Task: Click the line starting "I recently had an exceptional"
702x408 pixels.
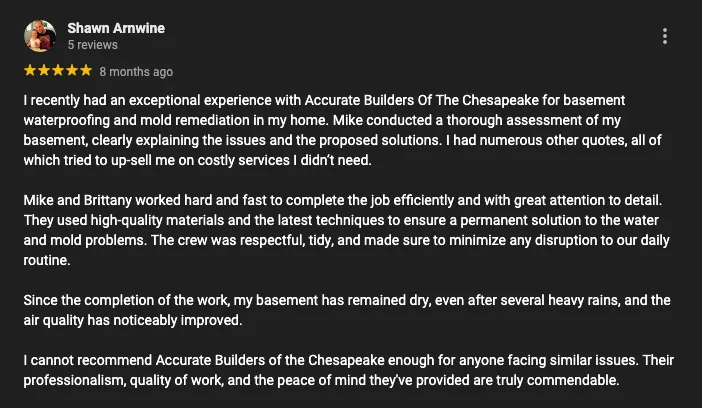Action: point(324,100)
